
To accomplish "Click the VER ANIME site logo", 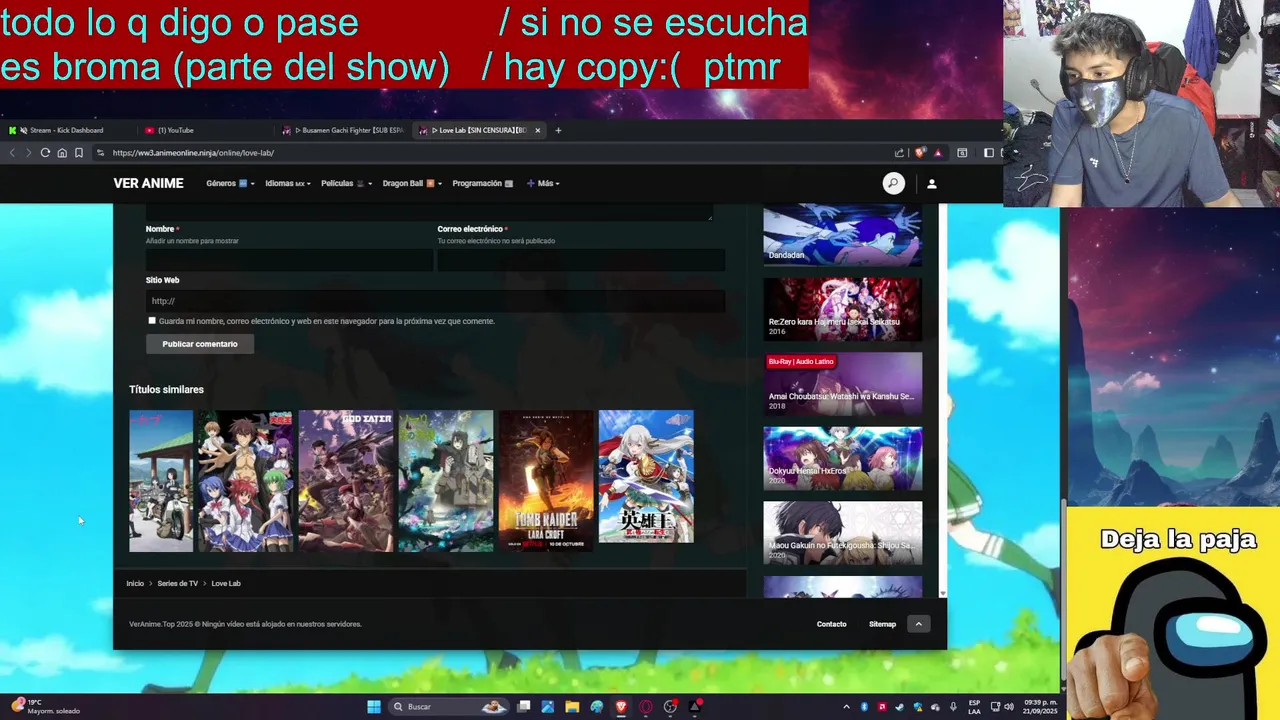I will [148, 184].
